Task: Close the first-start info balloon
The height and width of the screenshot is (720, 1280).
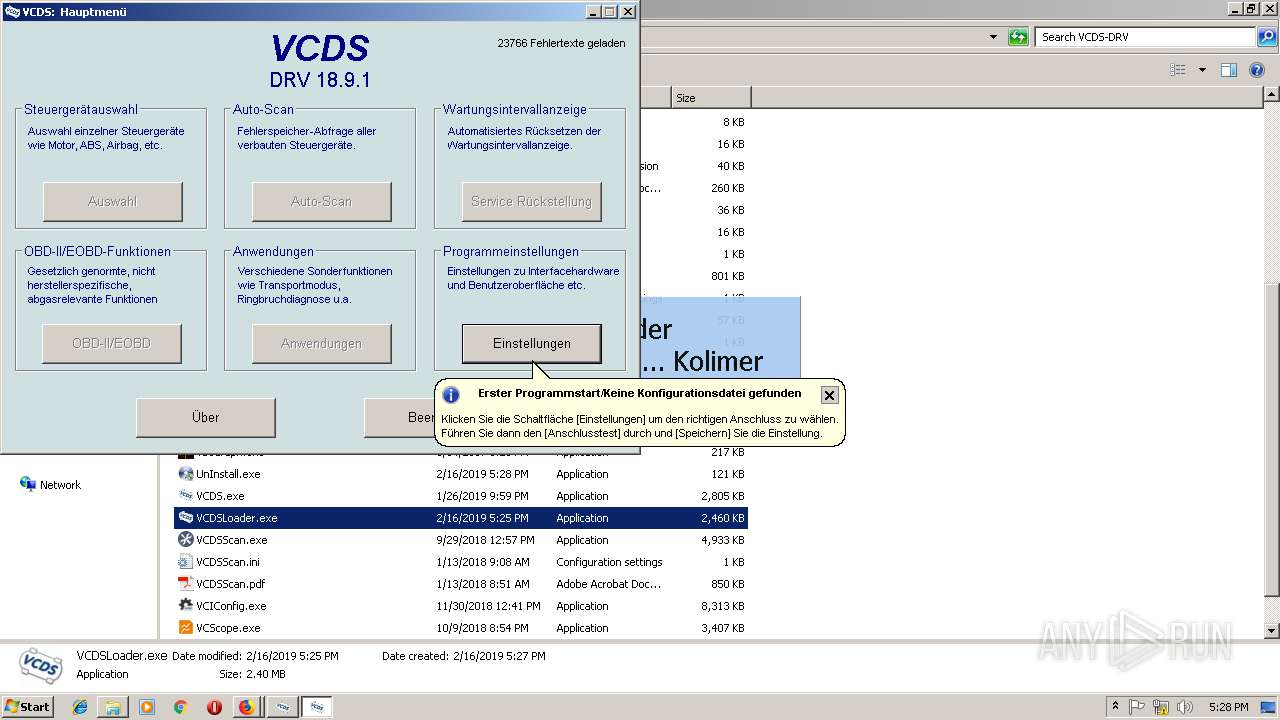Action: click(829, 395)
